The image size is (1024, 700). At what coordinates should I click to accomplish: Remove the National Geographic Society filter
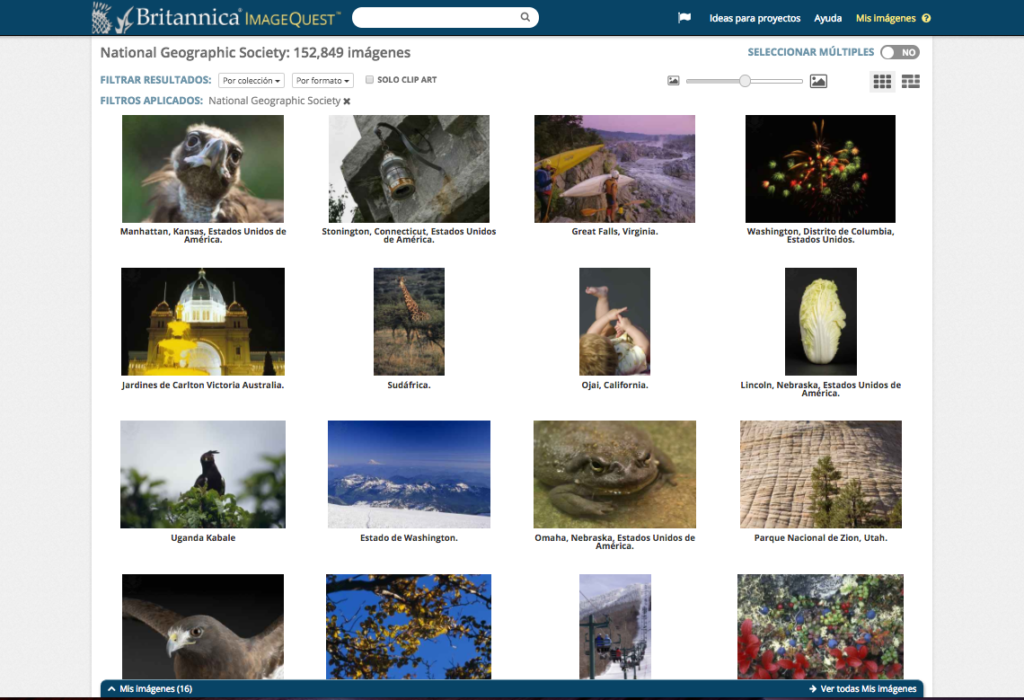pyautogui.click(x=346, y=101)
